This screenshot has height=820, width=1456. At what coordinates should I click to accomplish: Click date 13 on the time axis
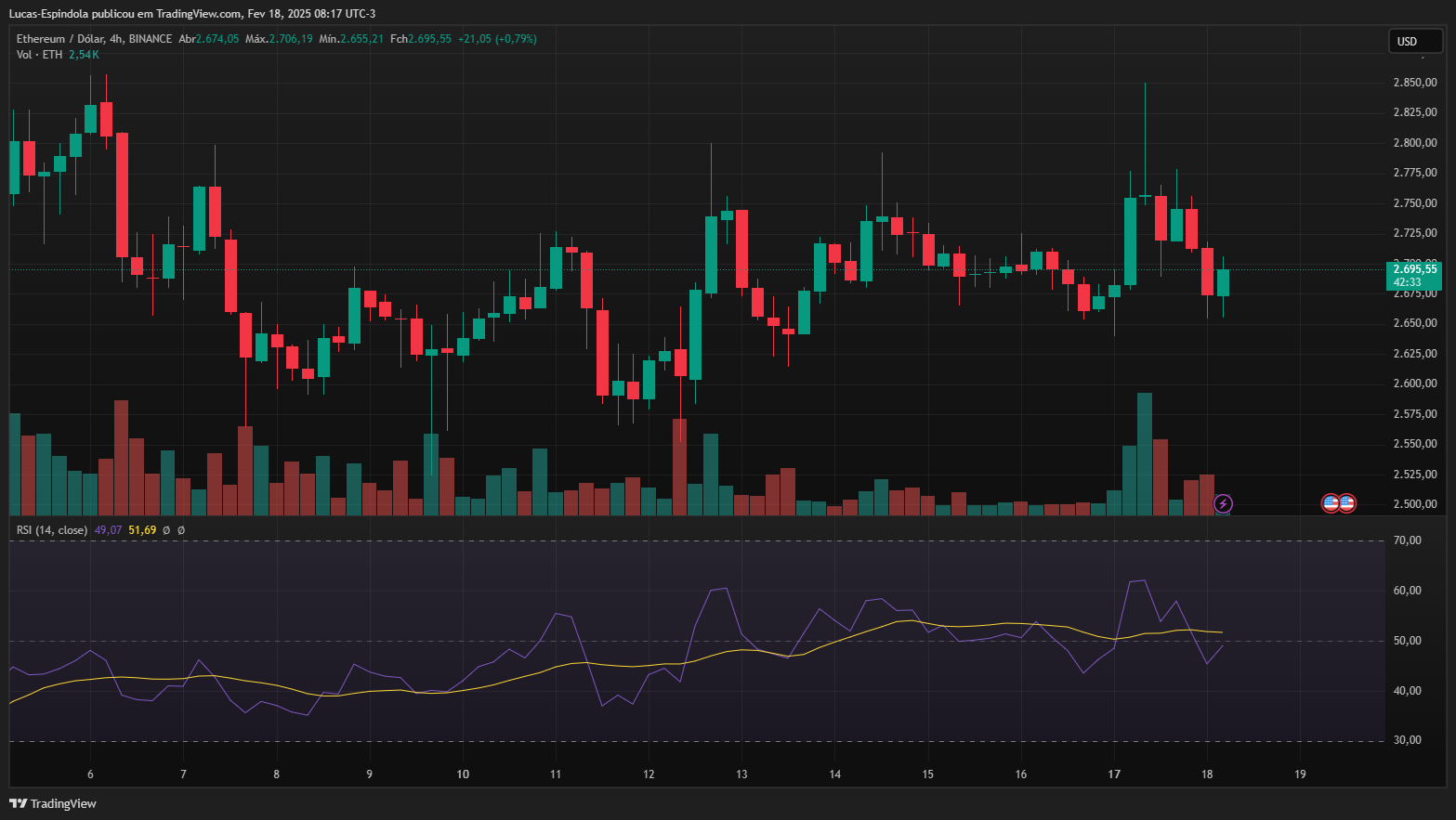(x=741, y=774)
